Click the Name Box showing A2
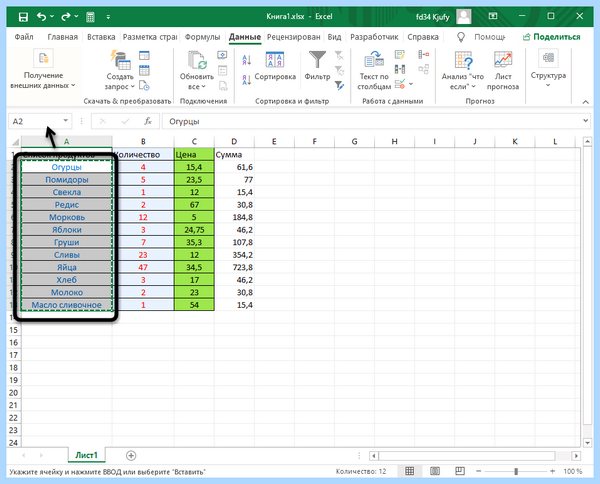The height and width of the screenshot is (484, 600). pyautogui.click(x=35, y=121)
